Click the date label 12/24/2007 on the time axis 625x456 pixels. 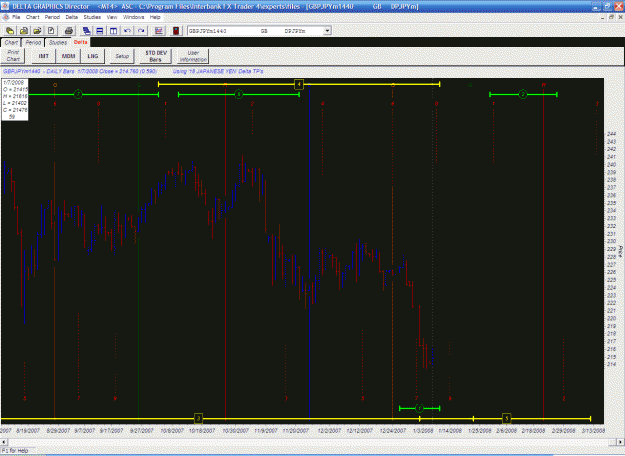pyautogui.click(x=393, y=430)
